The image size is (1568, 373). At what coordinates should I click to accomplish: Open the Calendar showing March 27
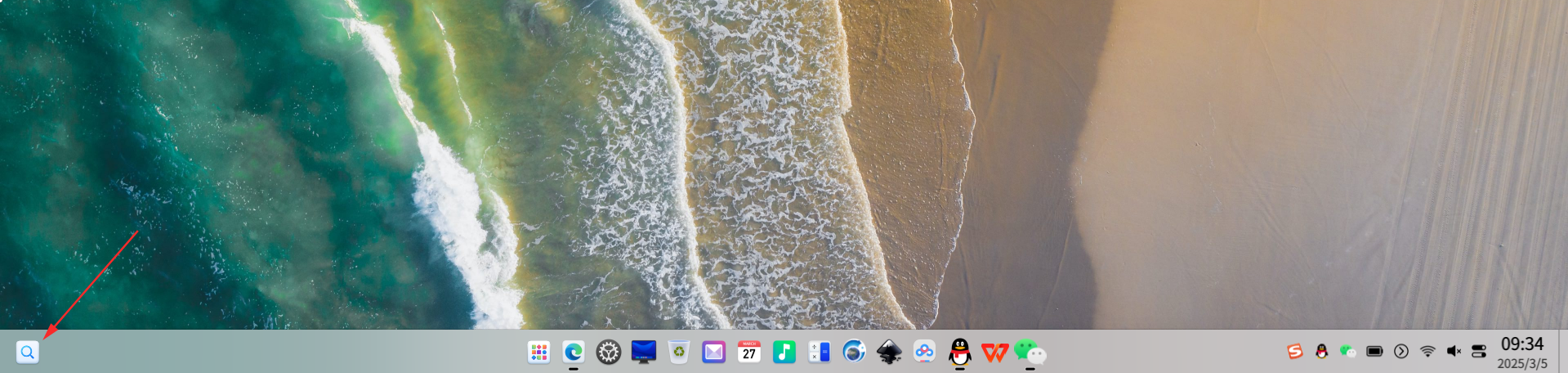click(749, 353)
